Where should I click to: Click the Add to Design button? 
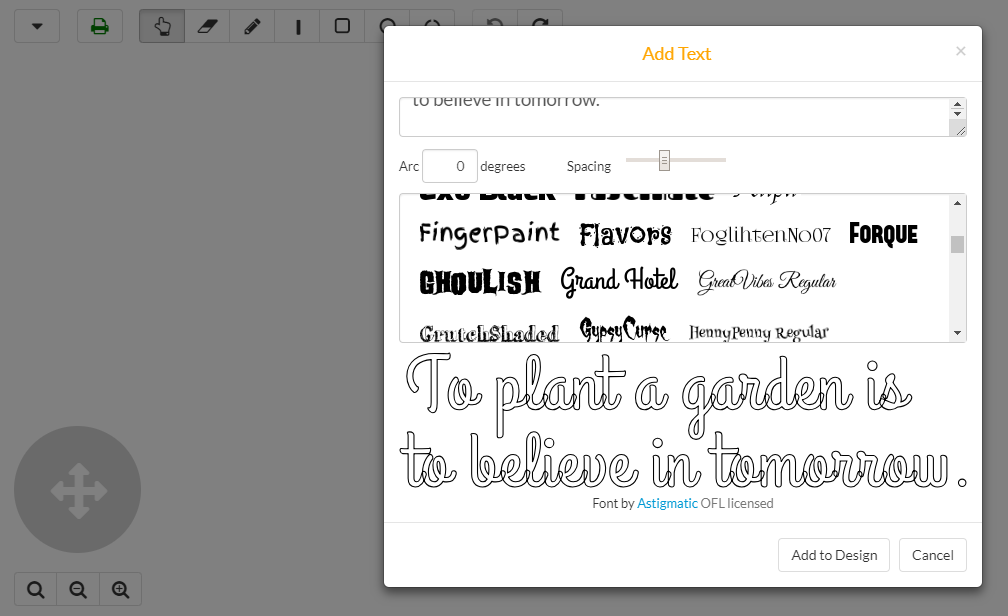(833, 555)
